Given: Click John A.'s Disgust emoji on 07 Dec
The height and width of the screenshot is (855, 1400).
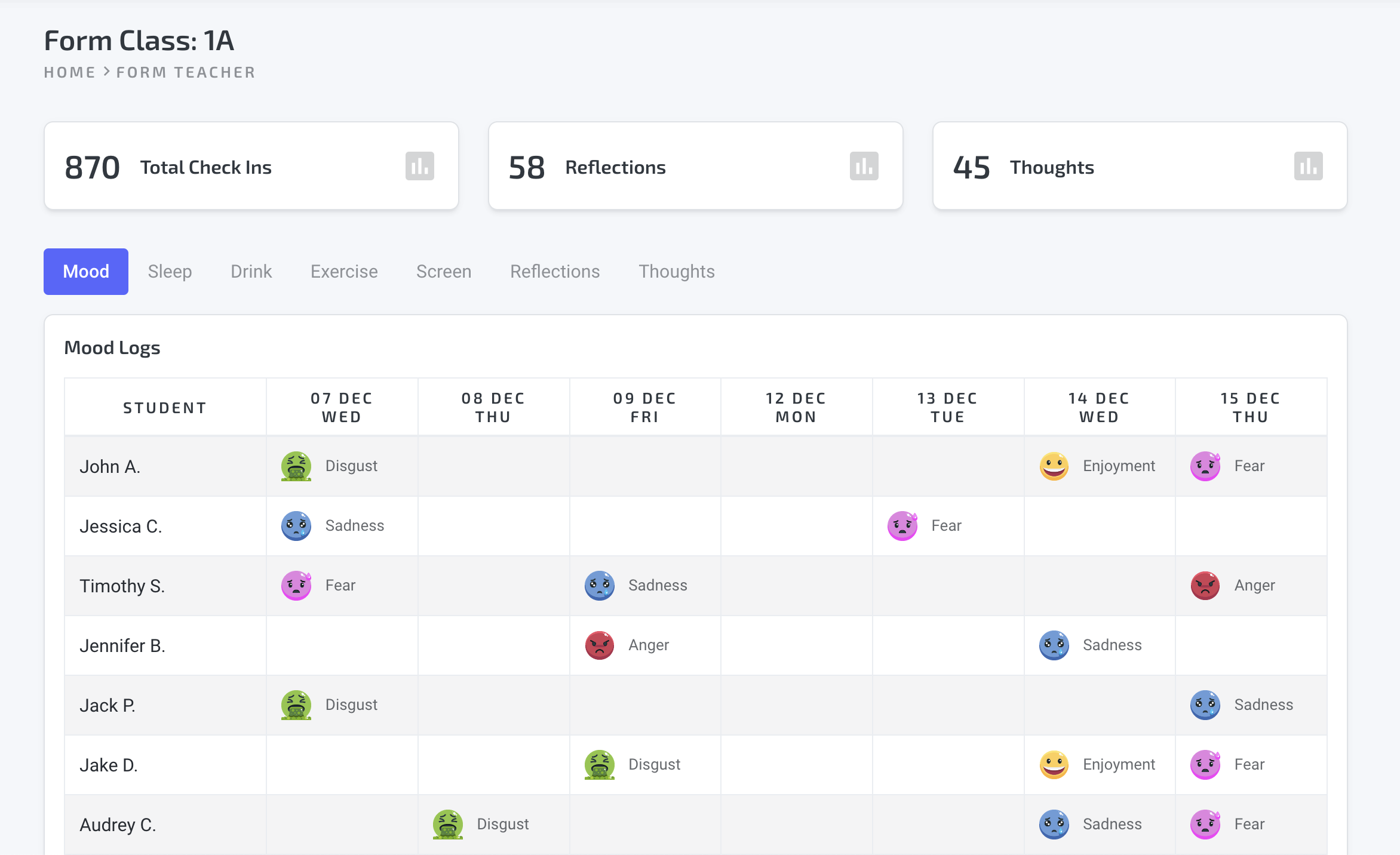Looking at the screenshot, I should coord(296,466).
